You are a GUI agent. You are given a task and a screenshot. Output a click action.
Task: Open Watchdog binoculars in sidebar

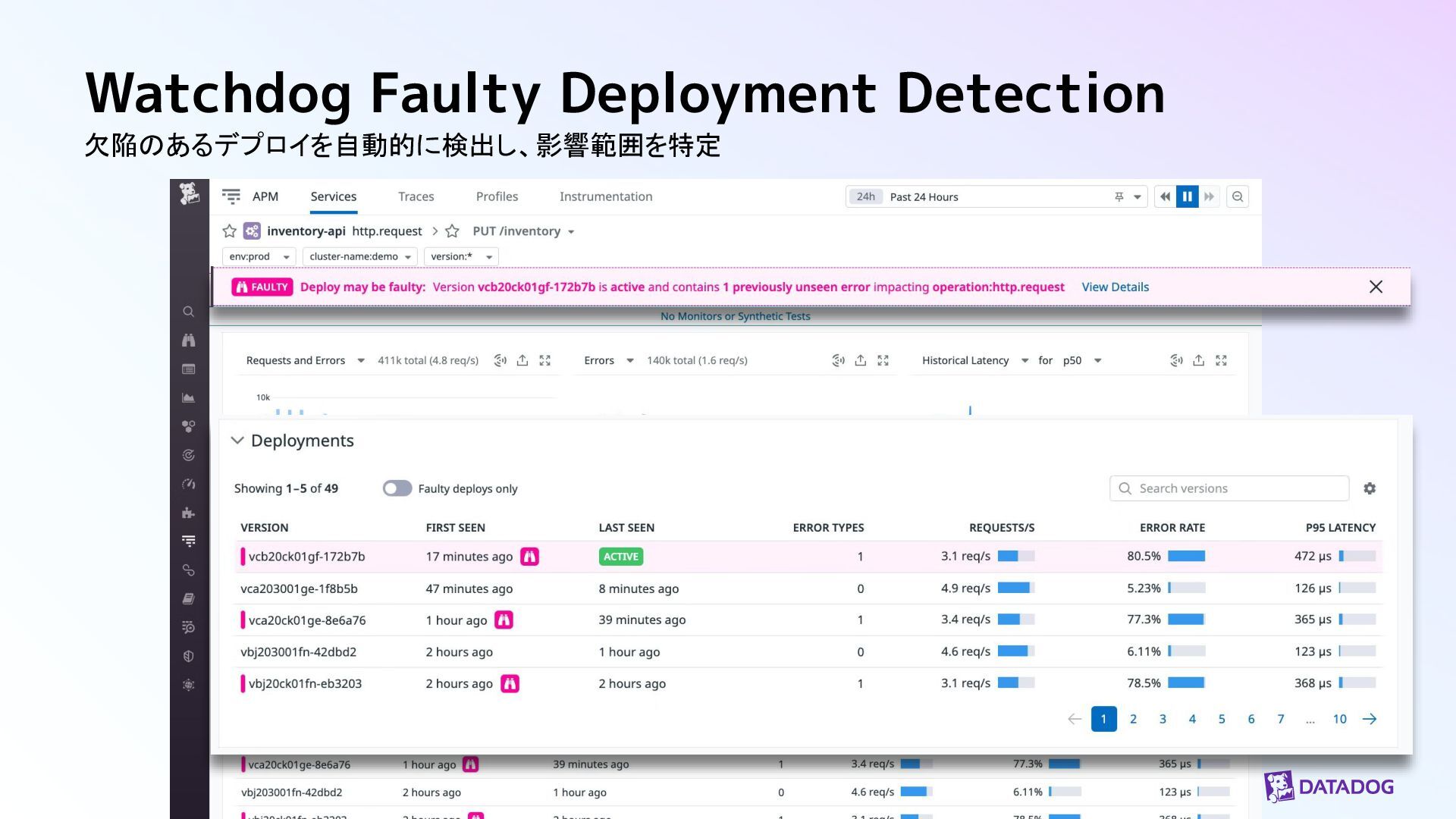(188, 340)
